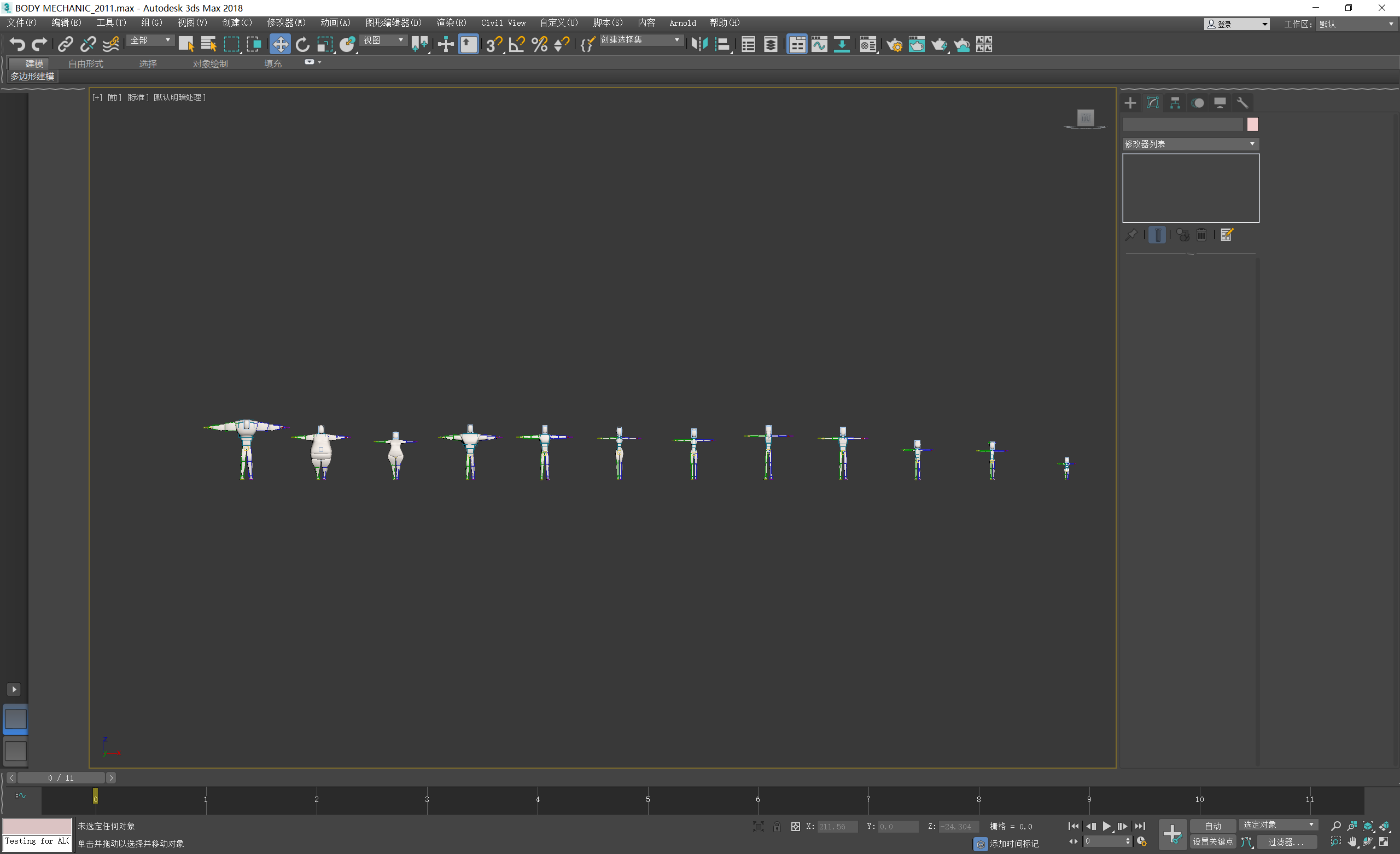The image size is (1400, 854).
Task: Open the workspace selector dropdown
Action: (1355, 24)
